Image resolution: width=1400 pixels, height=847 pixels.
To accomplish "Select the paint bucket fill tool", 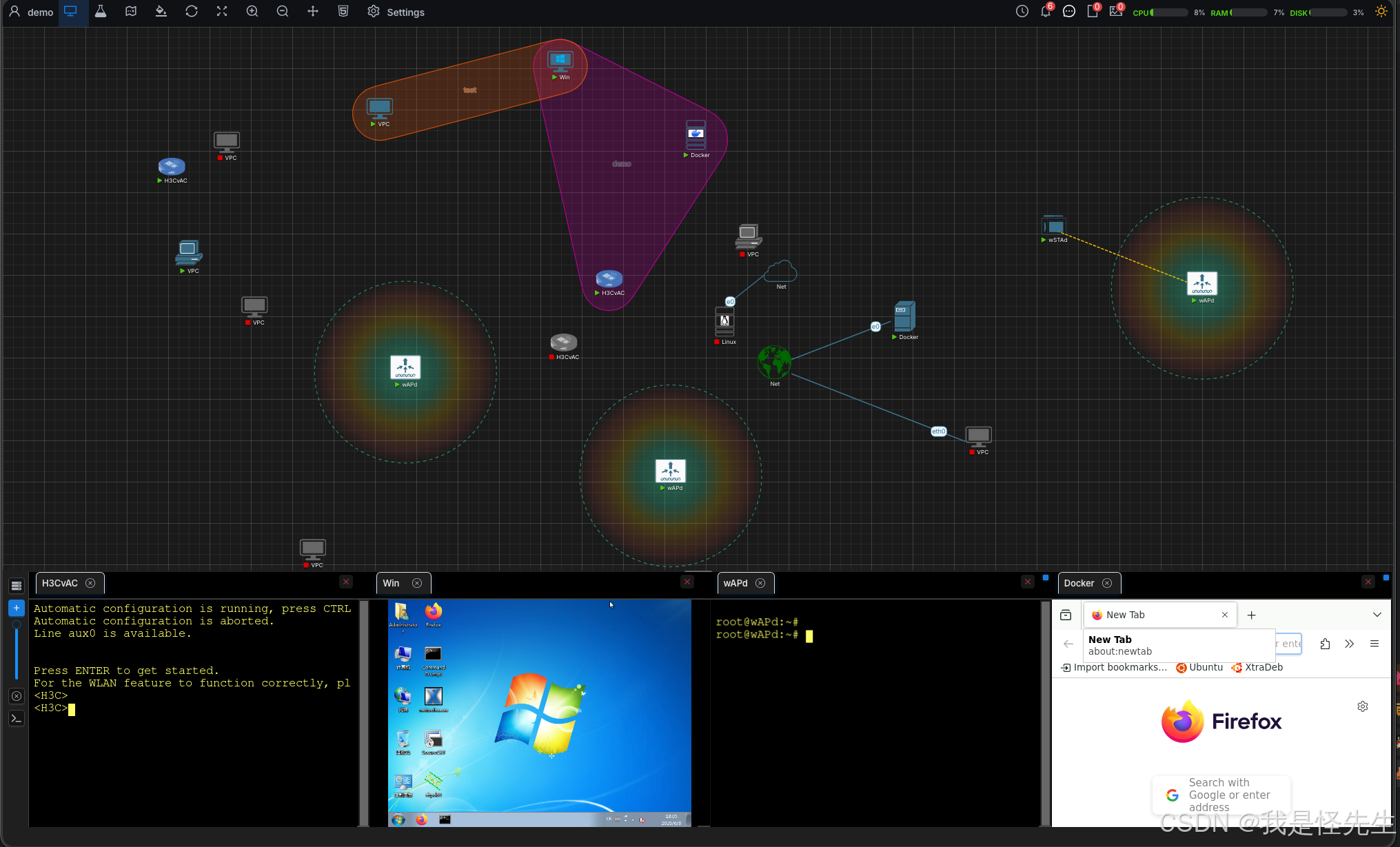I will 161,12.
